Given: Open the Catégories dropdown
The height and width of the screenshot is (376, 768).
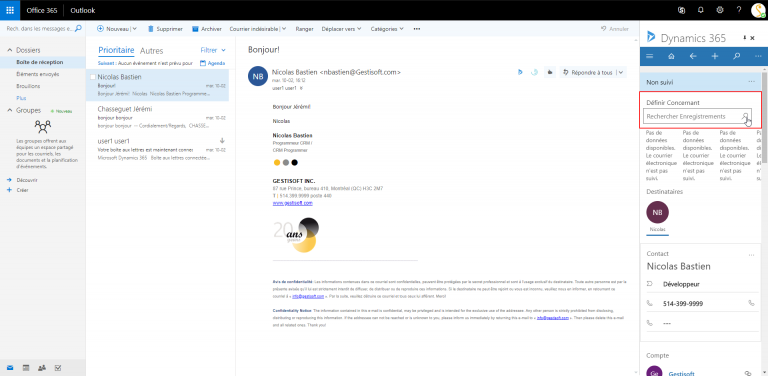Looking at the screenshot, I should [x=387, y=29].
